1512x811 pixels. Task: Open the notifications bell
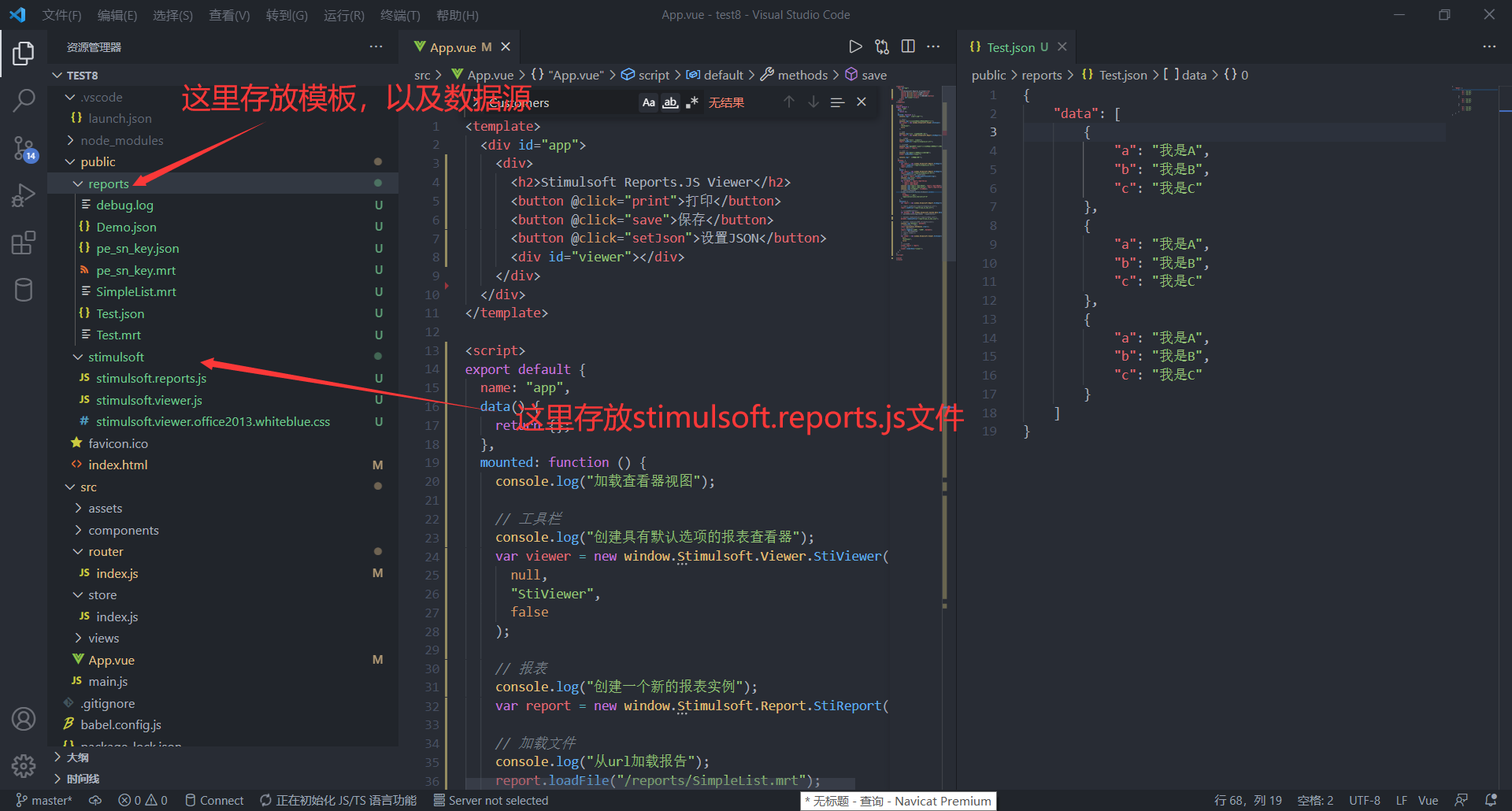1492,800
